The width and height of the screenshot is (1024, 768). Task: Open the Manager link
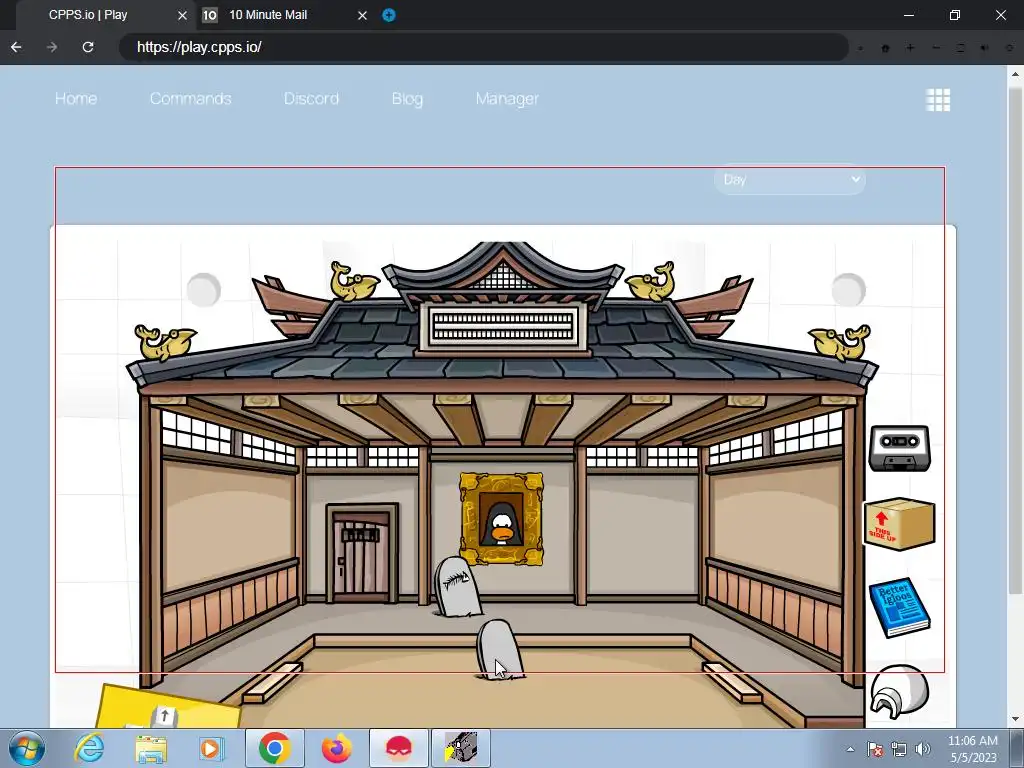[x=507, y=99]
